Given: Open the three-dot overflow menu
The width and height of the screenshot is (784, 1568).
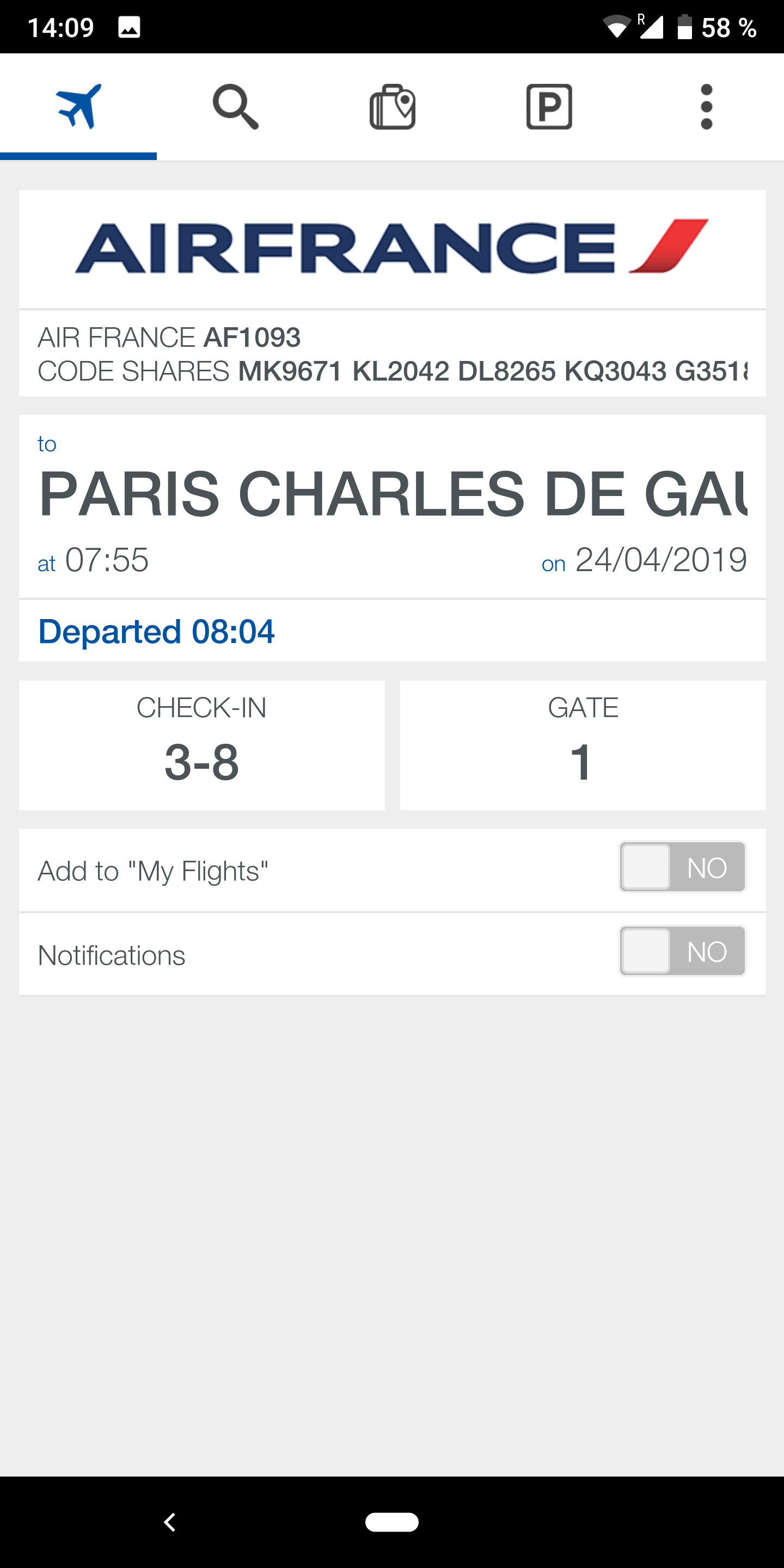Looking at the screenshot, I should (x=706, y=107).
